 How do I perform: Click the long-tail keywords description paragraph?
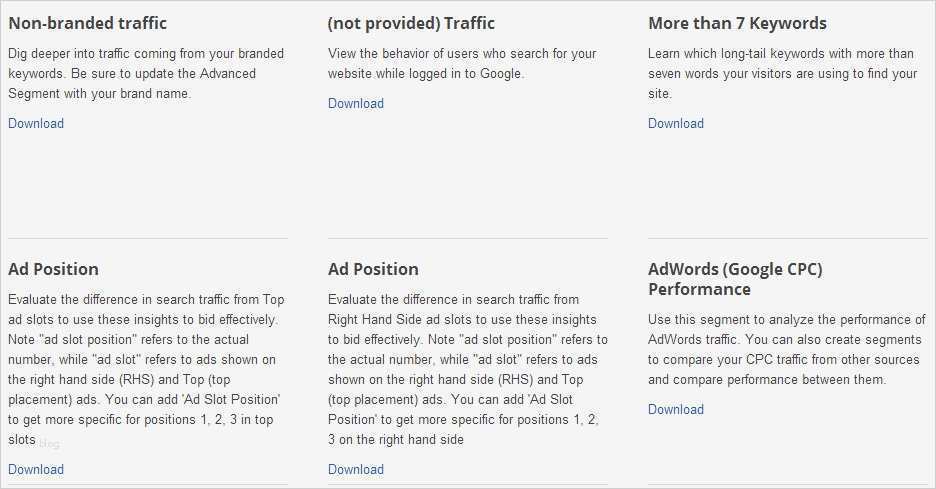[782, 74]
